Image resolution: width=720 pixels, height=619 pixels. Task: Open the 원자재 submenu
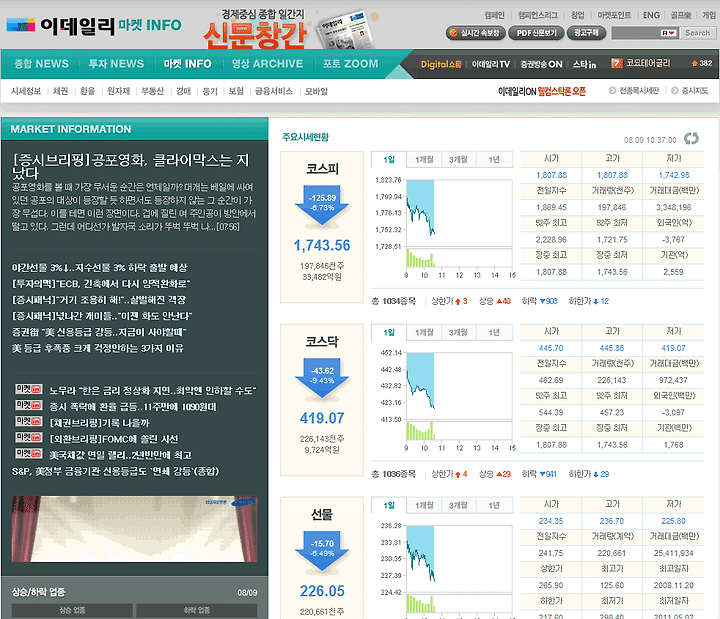coord(118,91)
